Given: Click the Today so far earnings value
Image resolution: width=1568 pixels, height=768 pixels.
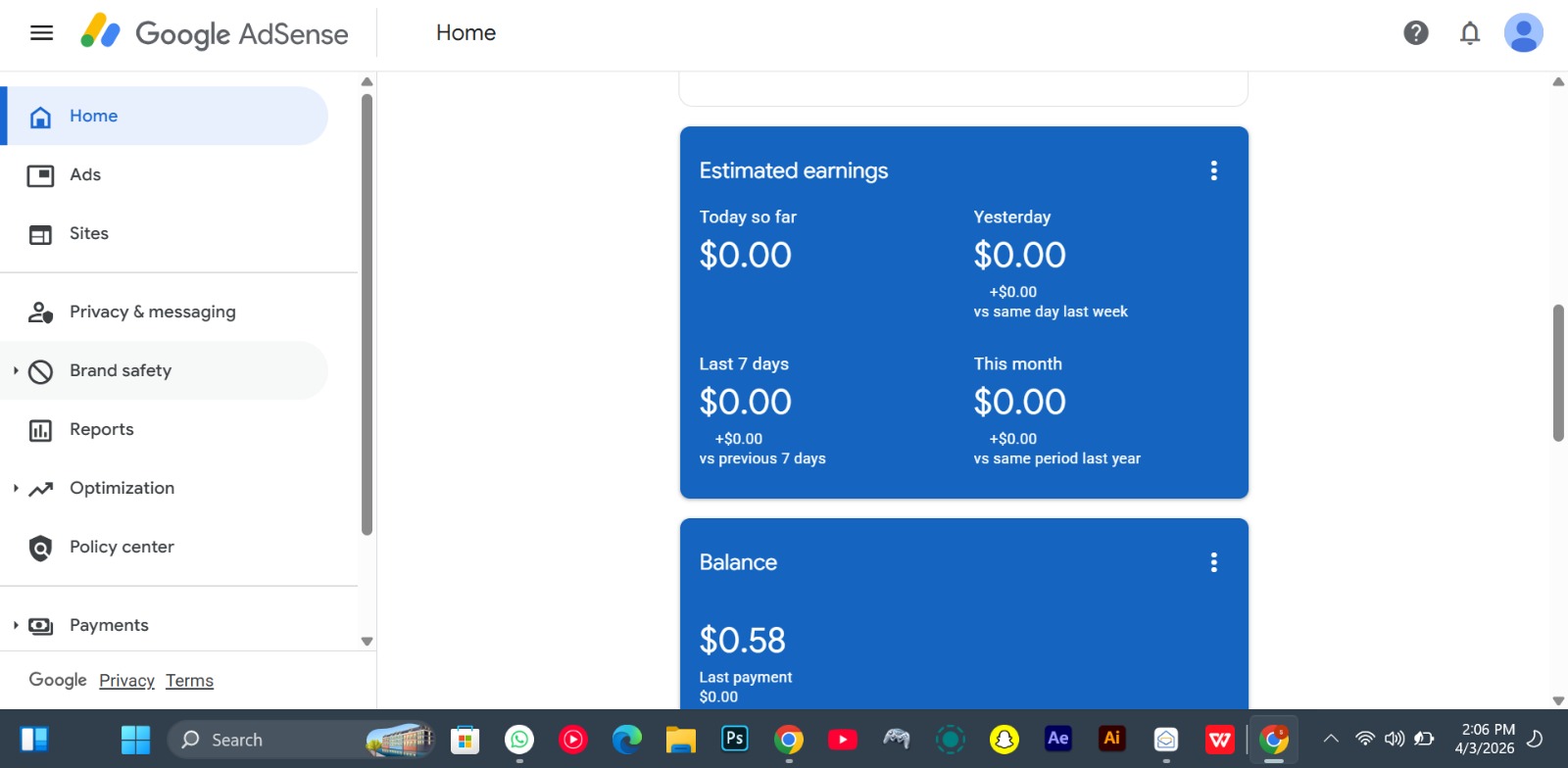Looking at the screenshot, I should [745, 255].
